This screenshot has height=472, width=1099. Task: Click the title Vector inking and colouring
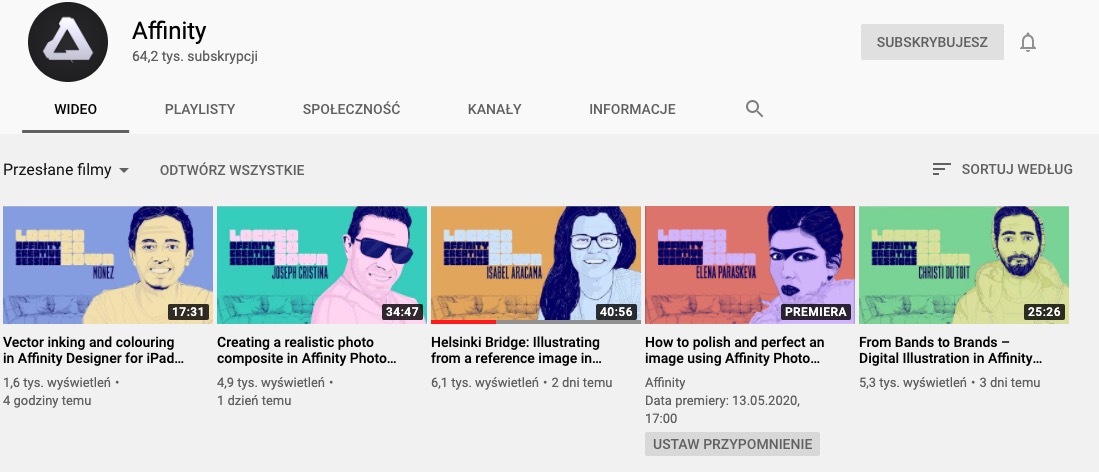[94, 351]
